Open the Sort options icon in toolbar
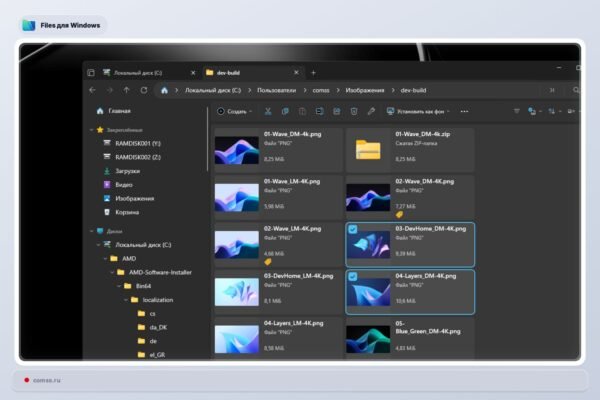This screenshot has width=600, height=400. point(552,111)
